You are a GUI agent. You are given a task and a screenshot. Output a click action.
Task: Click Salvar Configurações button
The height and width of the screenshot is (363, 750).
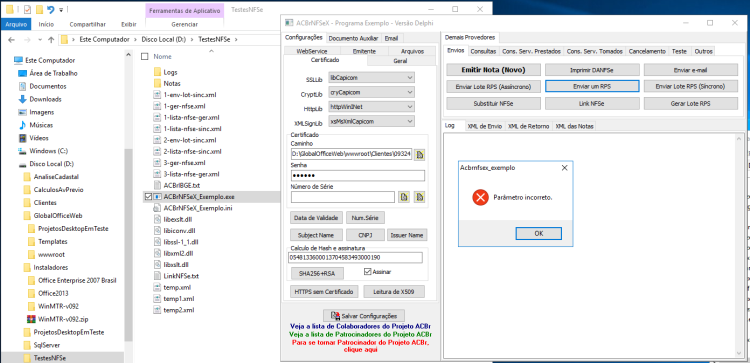click(x=364, y=316)
